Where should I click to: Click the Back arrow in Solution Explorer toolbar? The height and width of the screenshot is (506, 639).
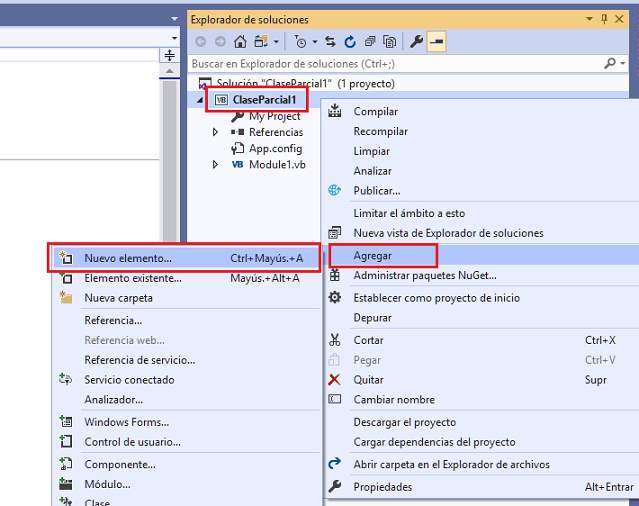tap(201, 42)
